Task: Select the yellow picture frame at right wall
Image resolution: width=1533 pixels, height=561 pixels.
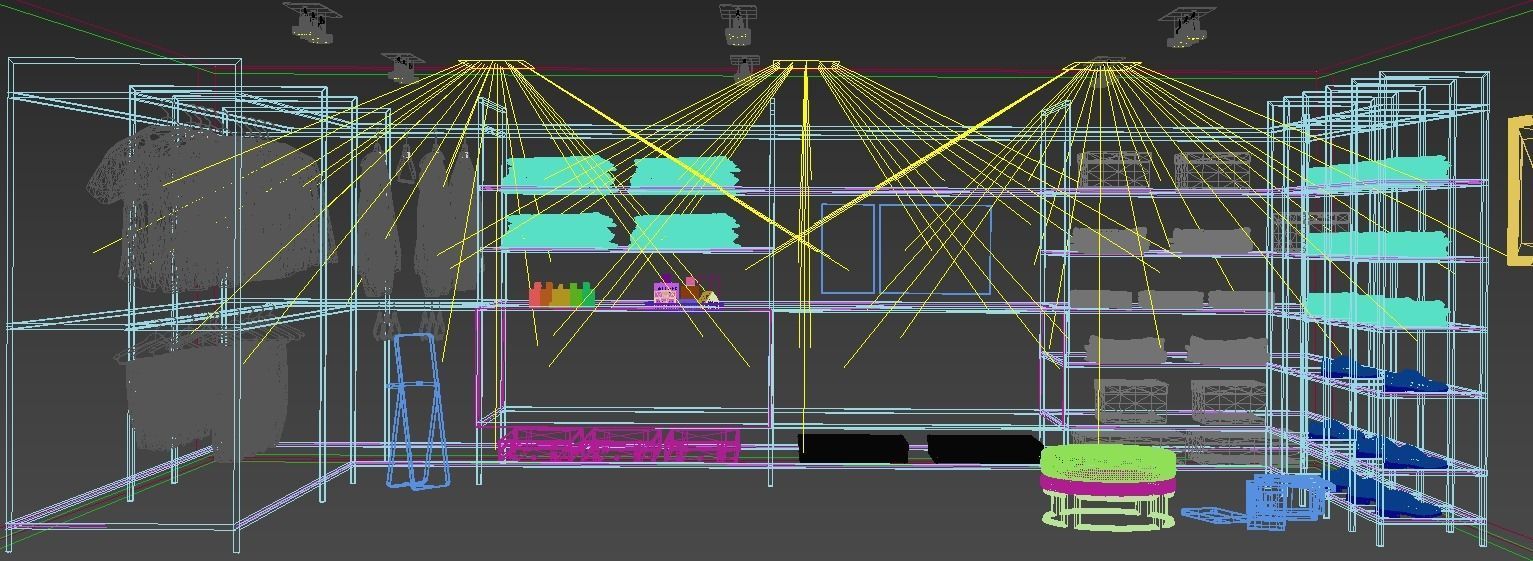Action: 1520,190
